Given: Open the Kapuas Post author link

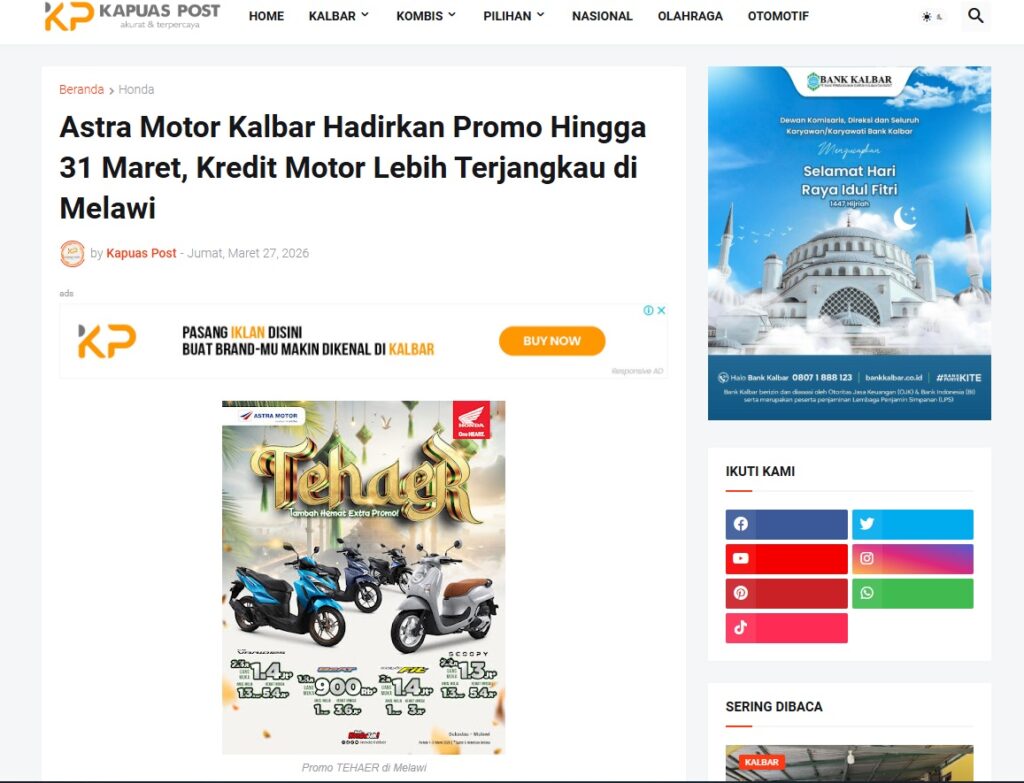Looking at the screenshot, I should click(141, 253).
